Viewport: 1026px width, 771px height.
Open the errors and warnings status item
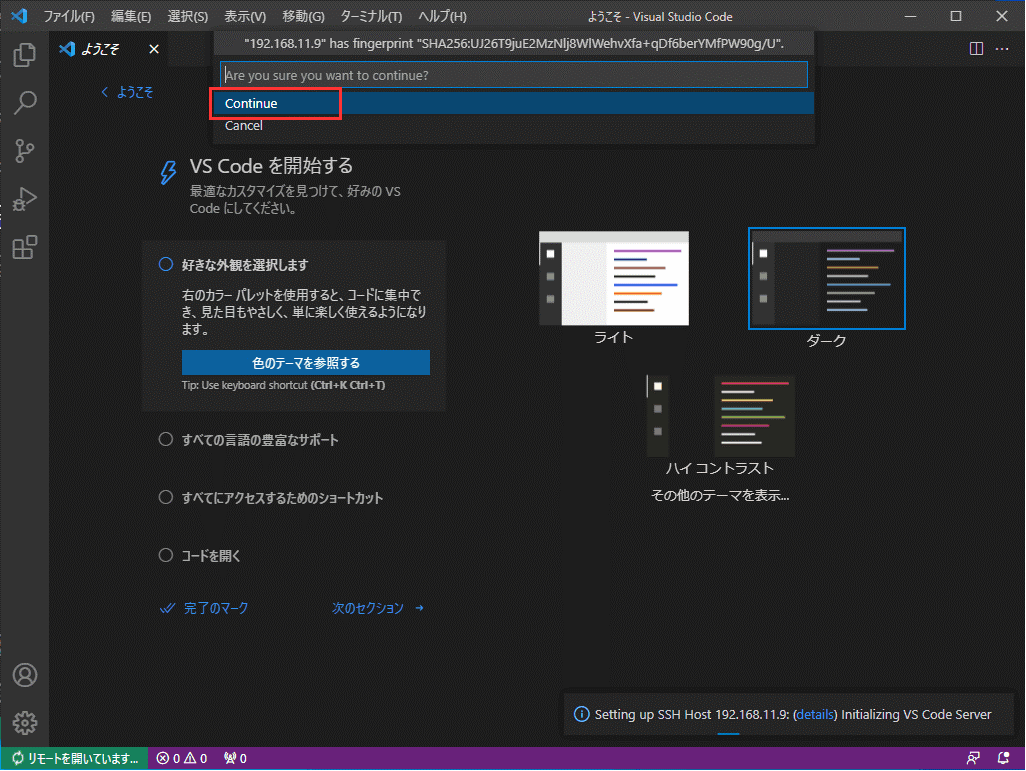(182, 759)
